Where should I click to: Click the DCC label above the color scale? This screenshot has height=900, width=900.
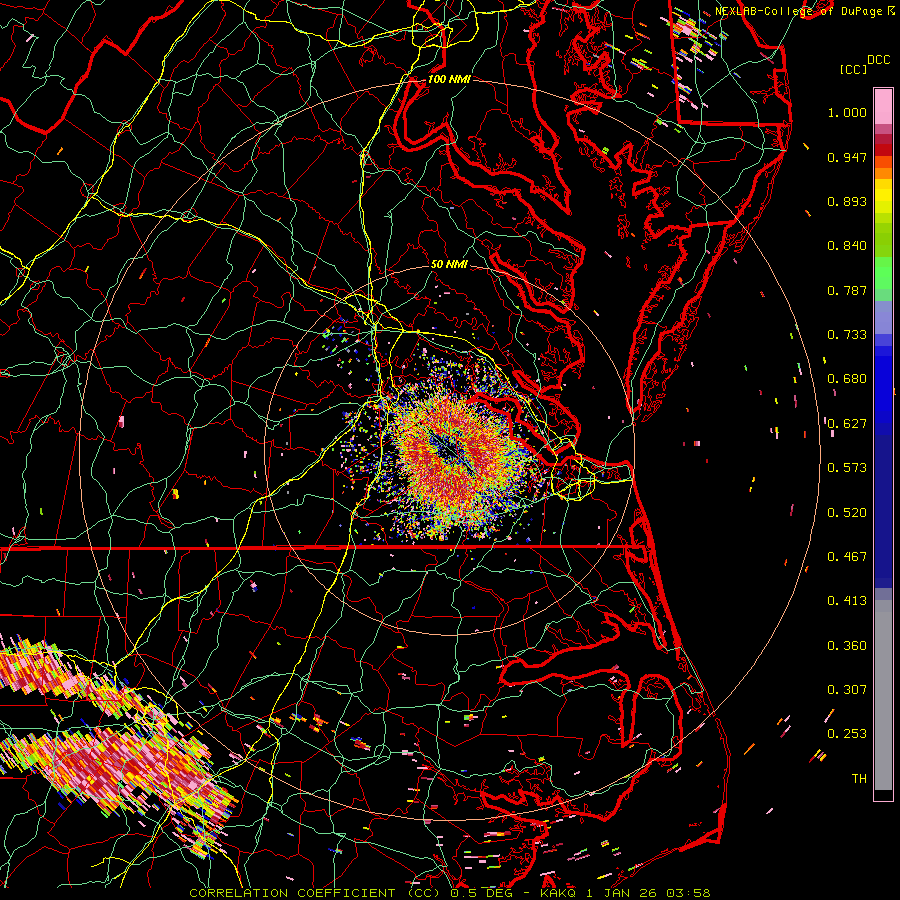878,60
